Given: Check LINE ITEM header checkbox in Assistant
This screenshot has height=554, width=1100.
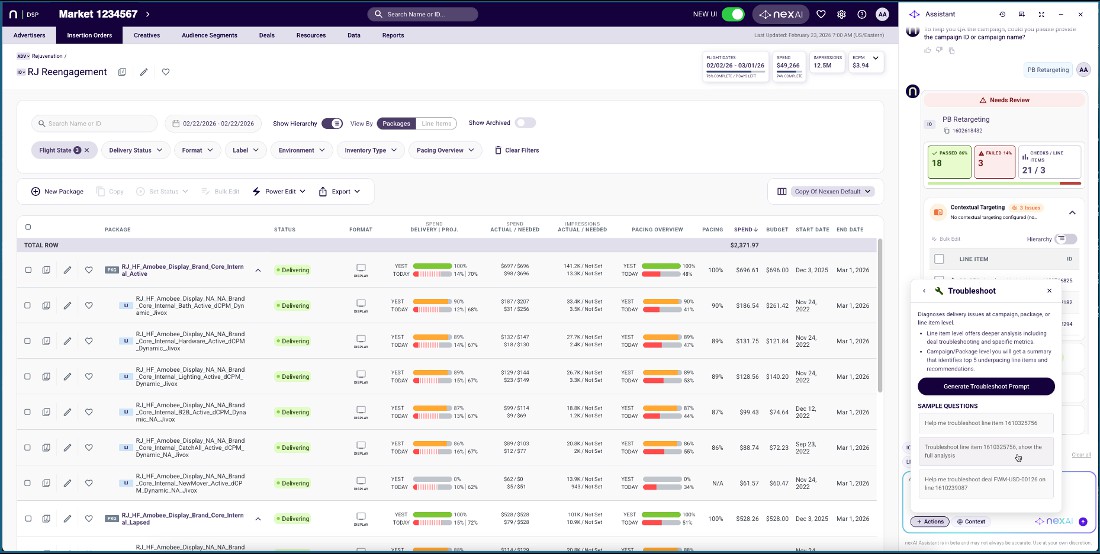Looking at the screenshot, I should [x=939, y=259].
